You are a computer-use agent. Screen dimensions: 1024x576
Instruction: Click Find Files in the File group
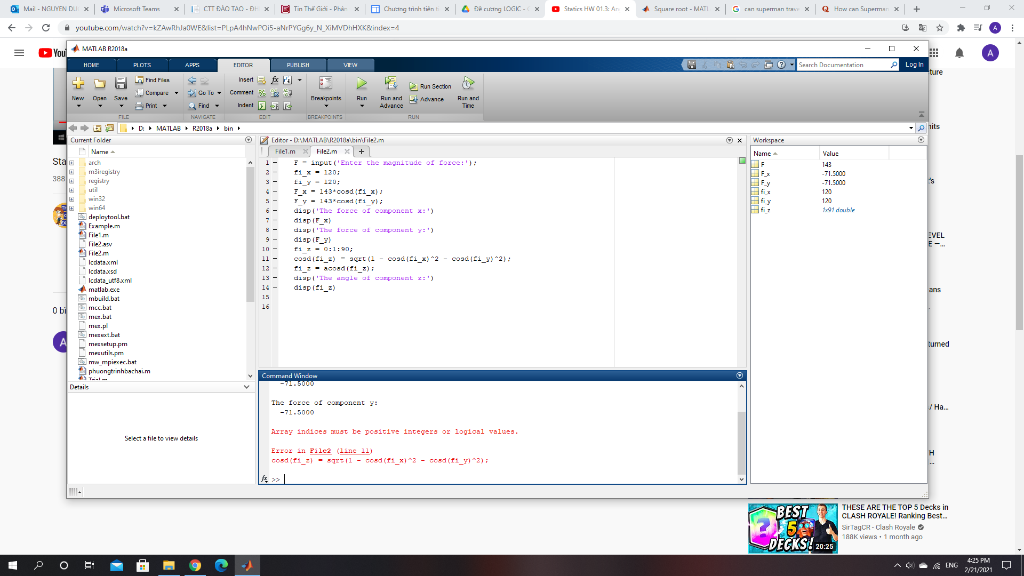[x=152, y=80]
